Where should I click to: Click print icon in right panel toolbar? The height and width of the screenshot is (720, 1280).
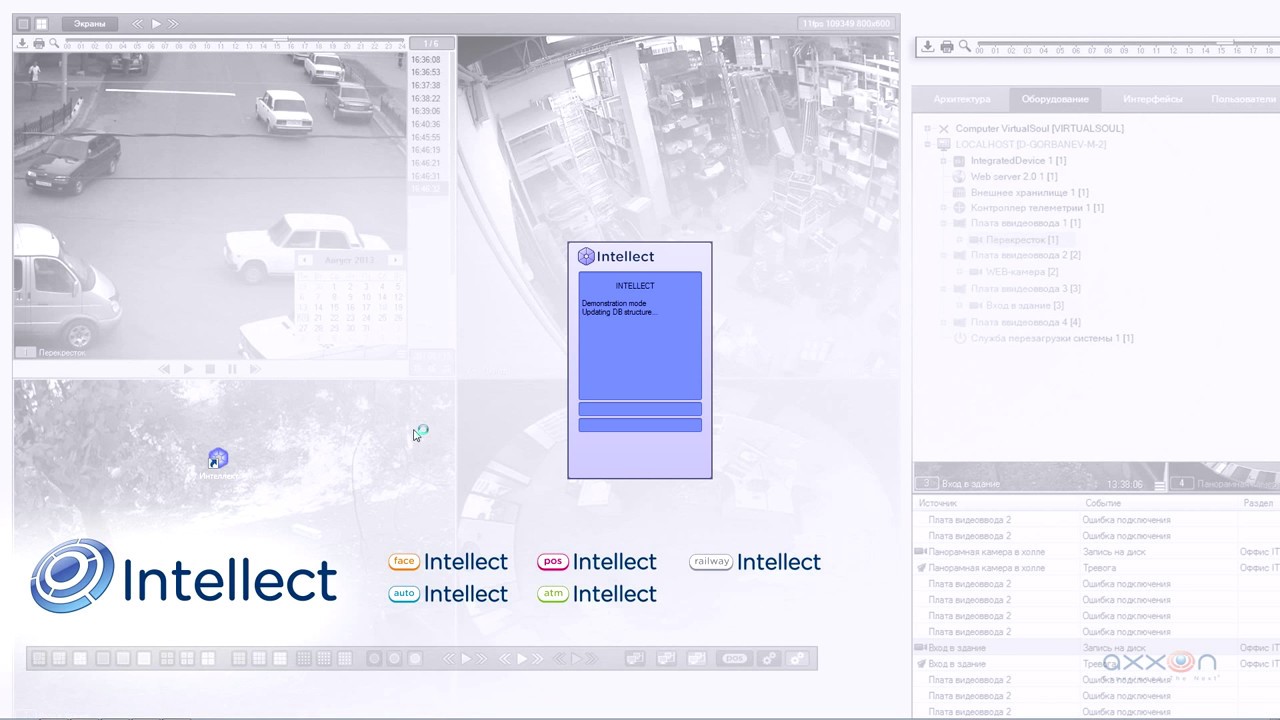point(947,47)
